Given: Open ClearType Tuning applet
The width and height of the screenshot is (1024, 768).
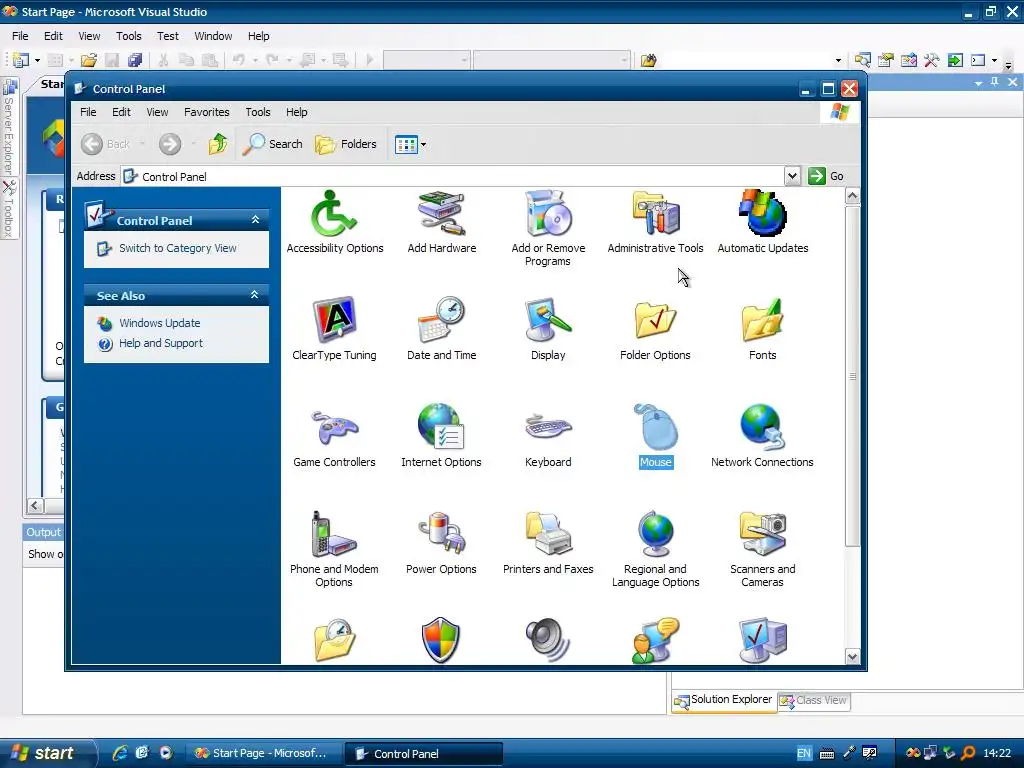Looking at the screenshot, I should coord(334,330).
